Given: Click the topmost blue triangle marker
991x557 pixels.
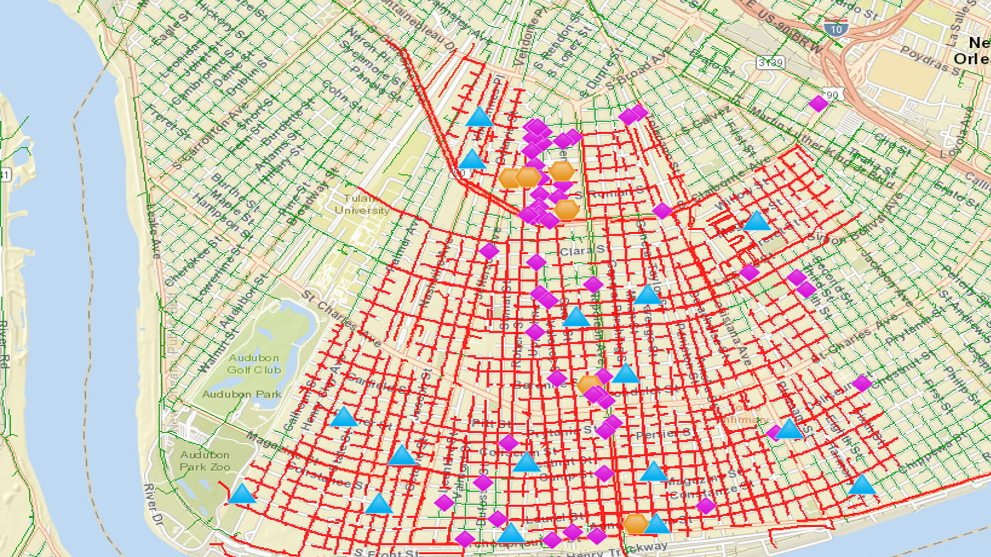Looking at the screenshot, I should [x=480, y=117].
